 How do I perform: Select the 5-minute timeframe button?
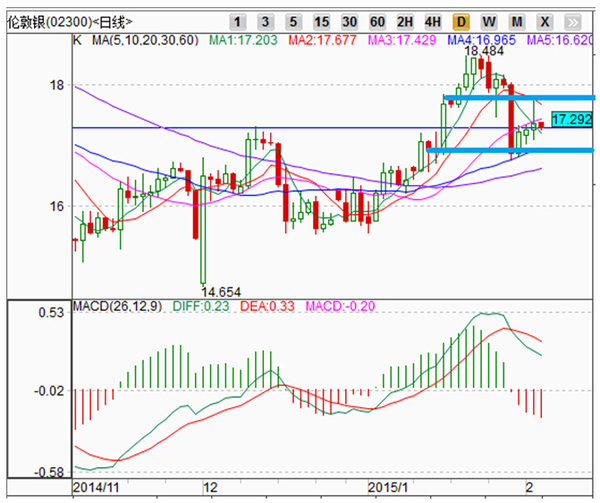(293, 21)
